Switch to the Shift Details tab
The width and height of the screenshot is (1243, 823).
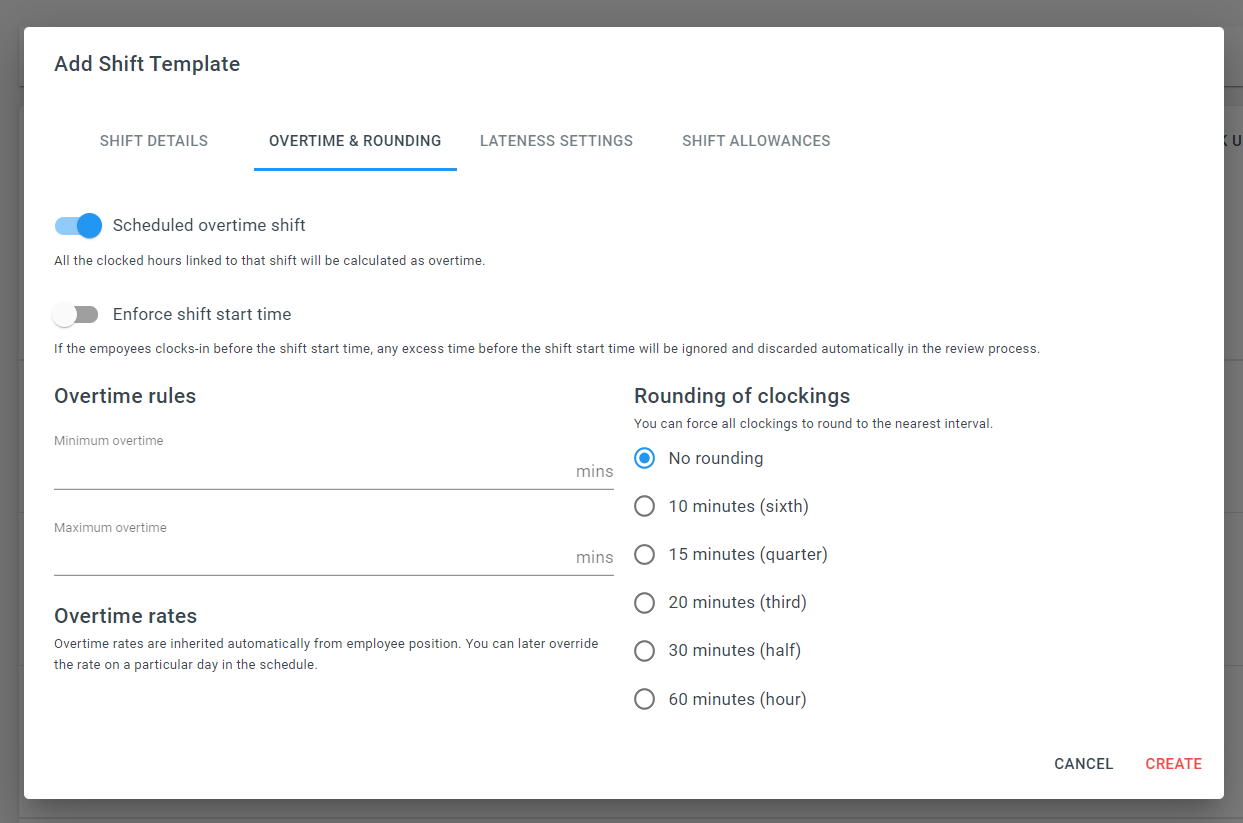(x=154, y=141)
